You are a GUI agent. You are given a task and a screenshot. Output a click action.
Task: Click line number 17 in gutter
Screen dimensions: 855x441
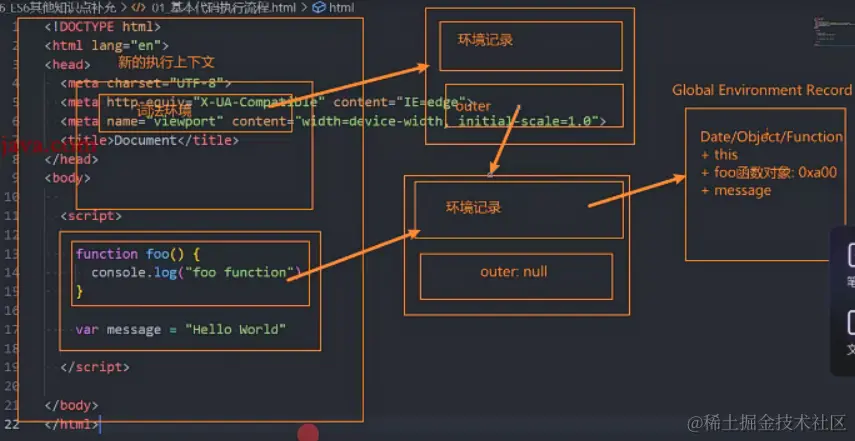(11, 329)
